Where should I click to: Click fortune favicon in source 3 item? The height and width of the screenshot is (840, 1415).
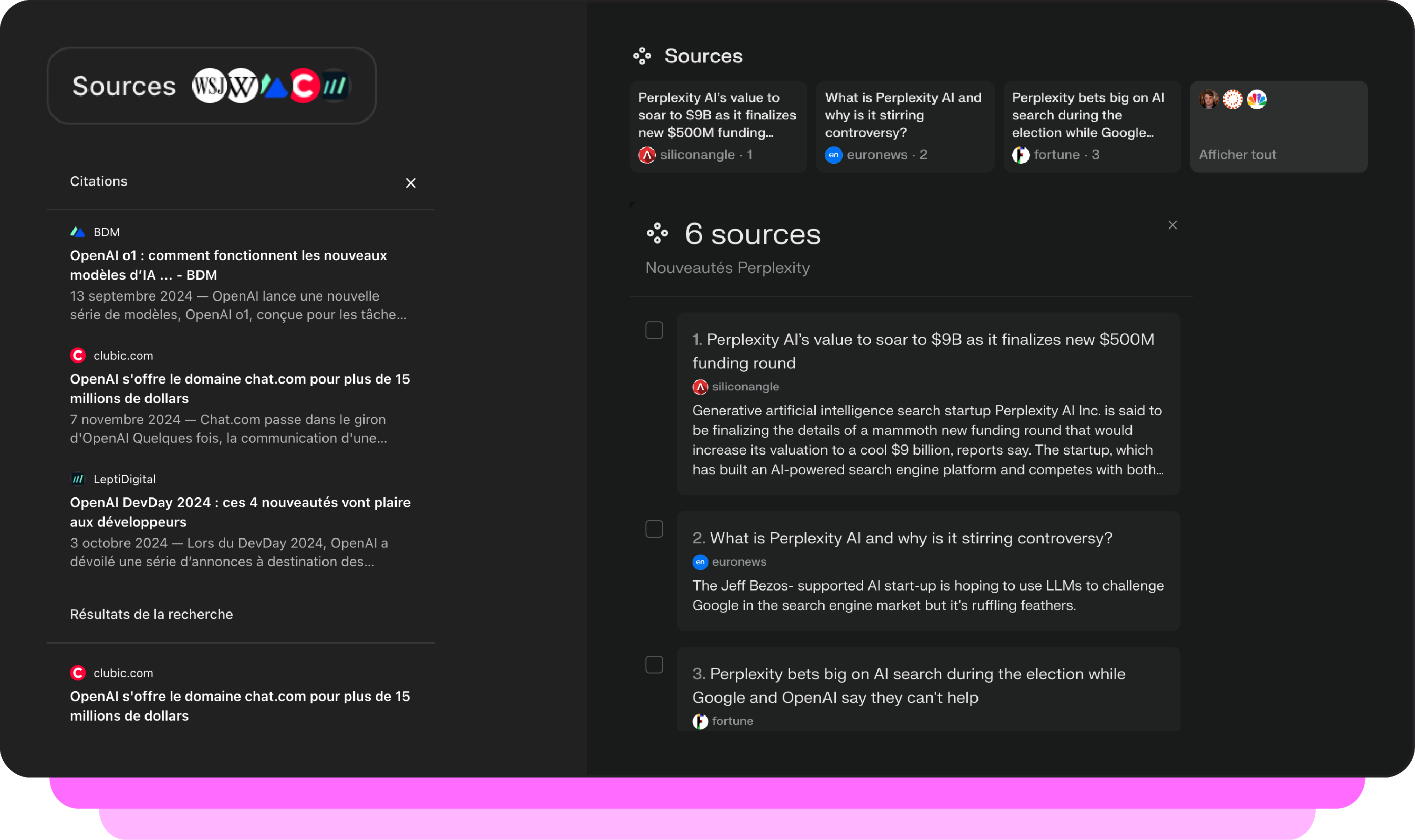[x=700, y=721]
